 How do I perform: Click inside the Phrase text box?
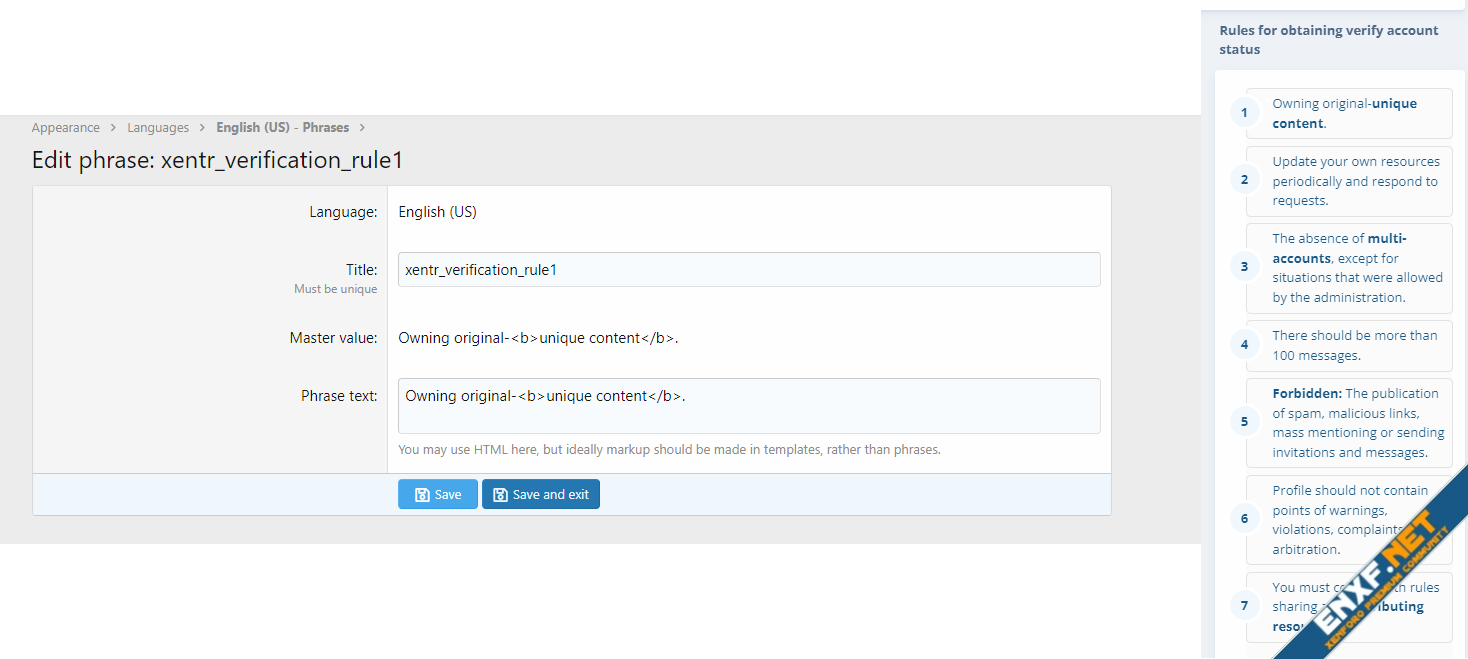pyautogui.click(x=748, y=406)
